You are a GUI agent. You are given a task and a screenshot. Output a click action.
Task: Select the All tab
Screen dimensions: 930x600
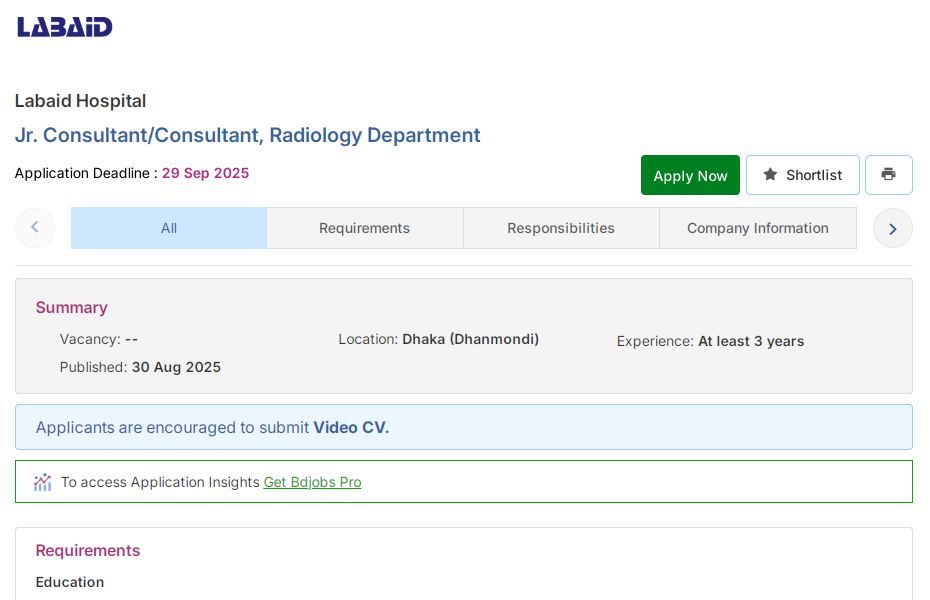[x=168, y=228]
